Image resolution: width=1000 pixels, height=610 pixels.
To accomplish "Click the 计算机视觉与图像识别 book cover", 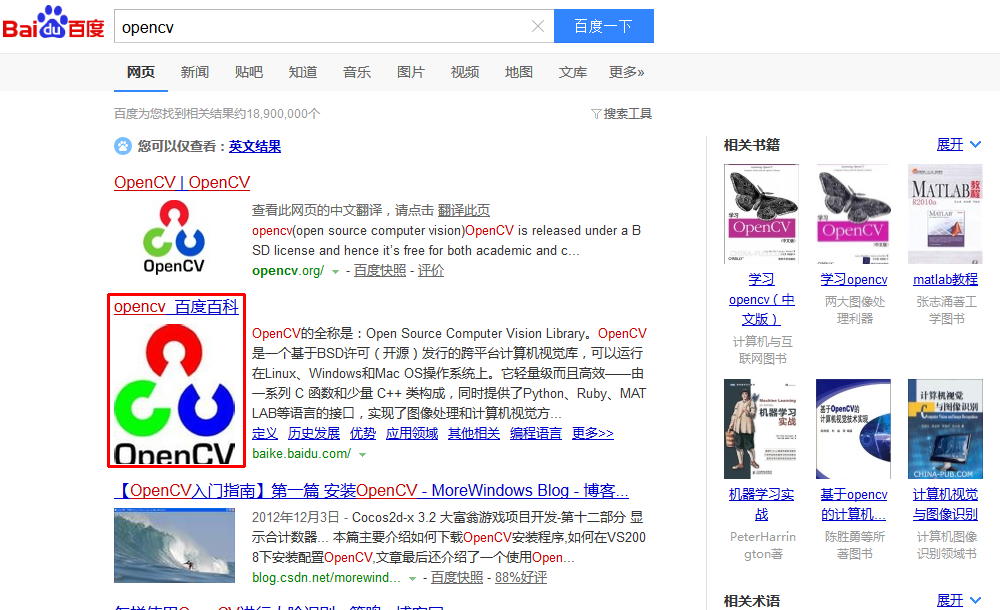I will 945,429.
